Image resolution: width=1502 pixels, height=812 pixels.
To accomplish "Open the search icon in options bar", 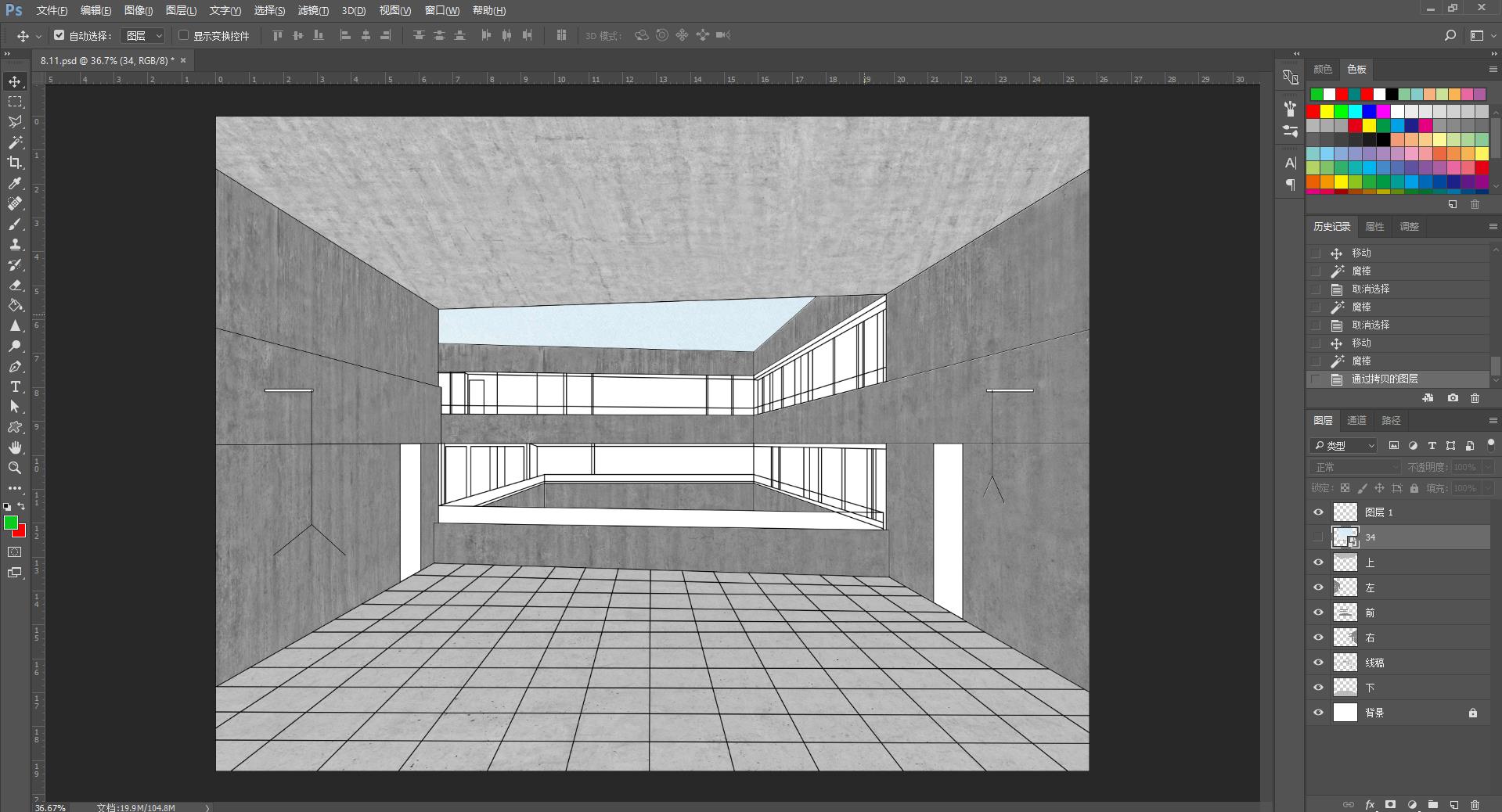I will [1450, 35].
